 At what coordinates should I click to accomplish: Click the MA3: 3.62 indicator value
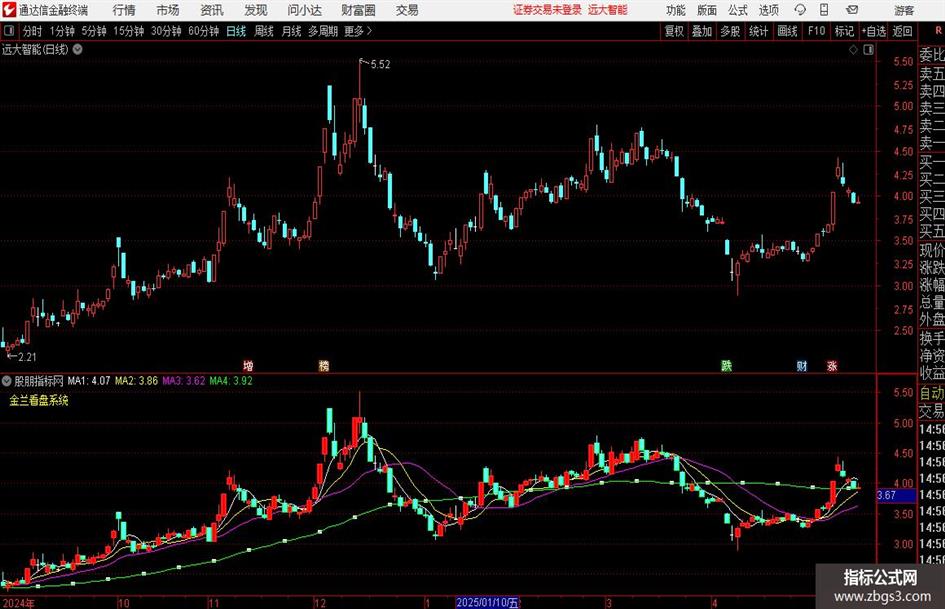coord(183,381)
